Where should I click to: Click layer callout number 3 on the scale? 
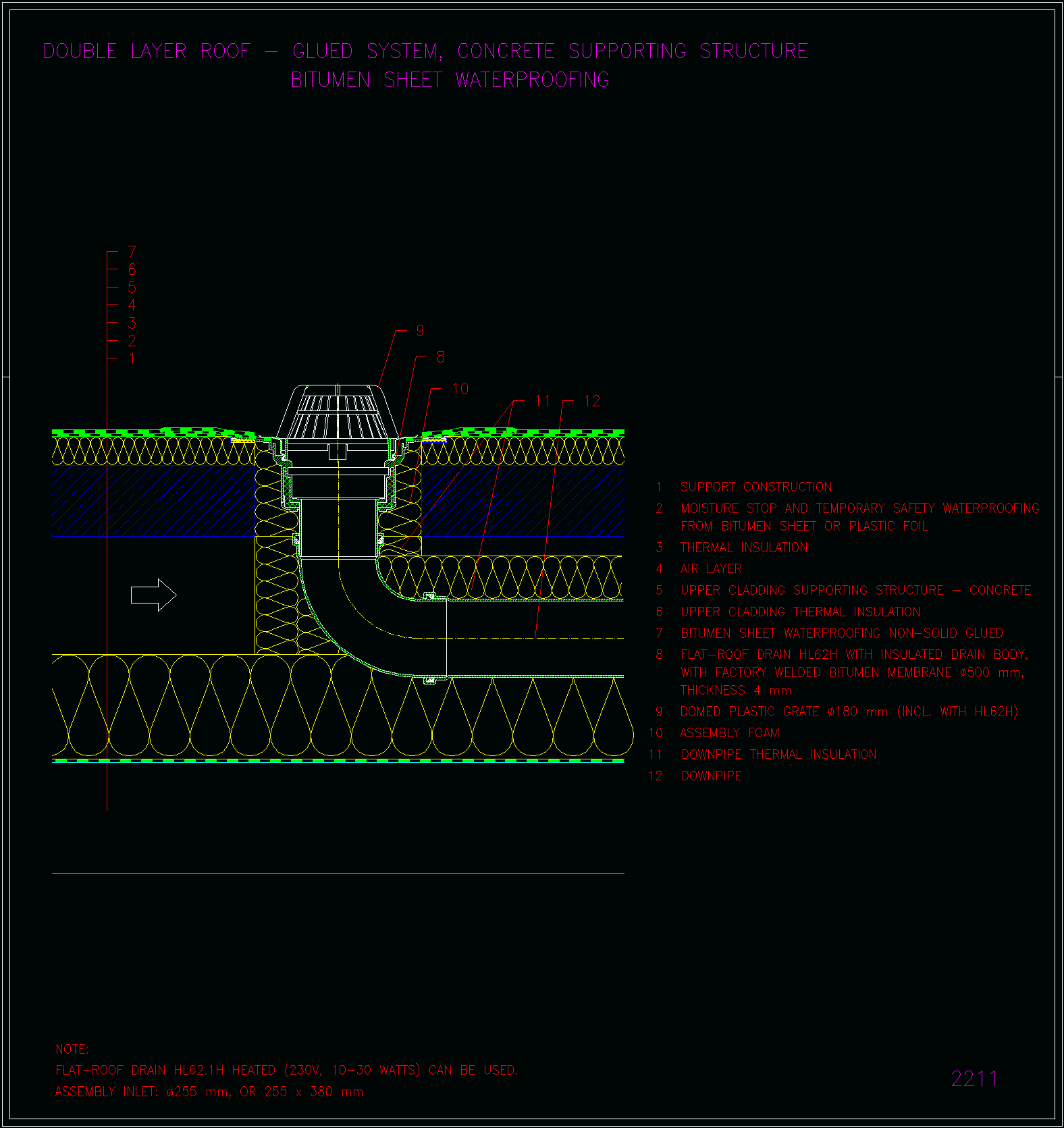click(x=132, y=323)
